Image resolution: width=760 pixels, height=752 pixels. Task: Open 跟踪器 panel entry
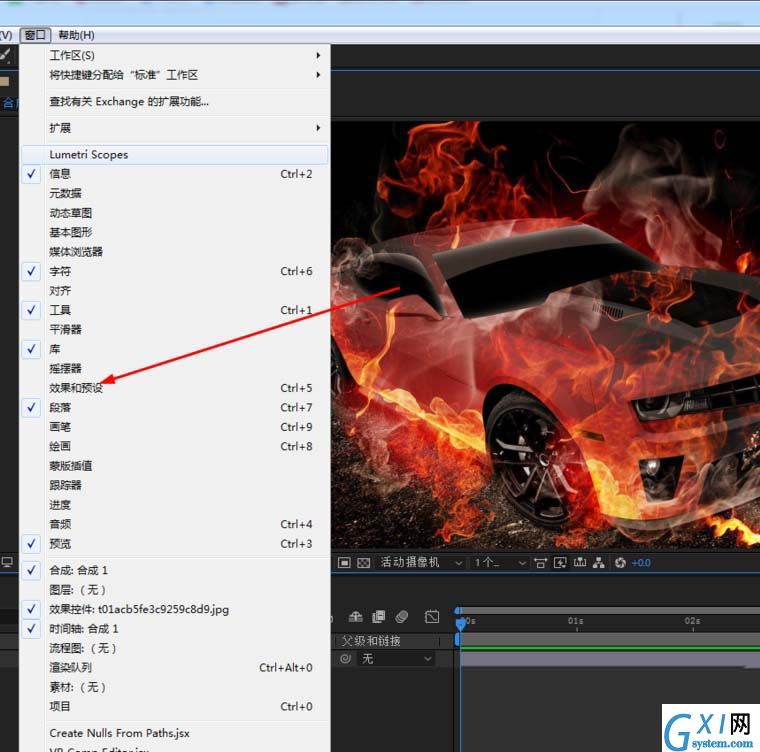(174, 485)
